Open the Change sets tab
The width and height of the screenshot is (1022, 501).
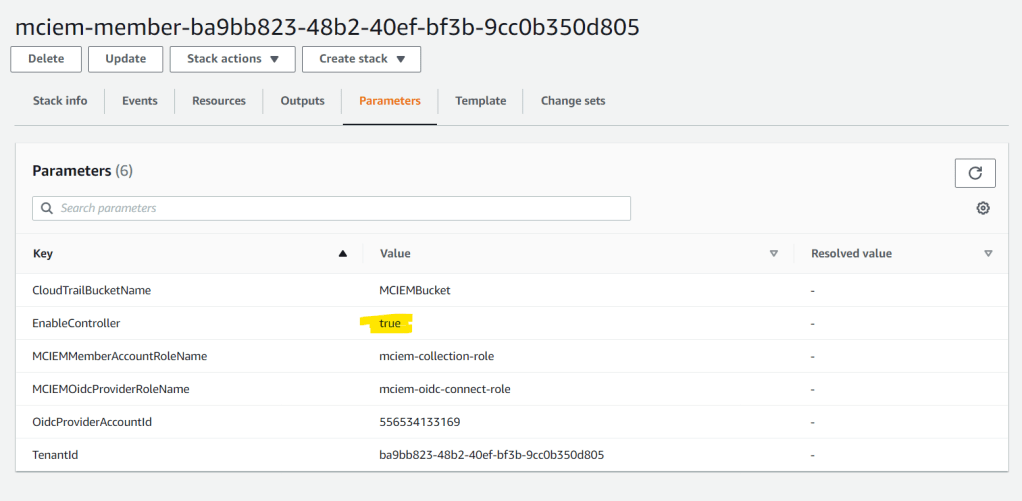(573, 101)
